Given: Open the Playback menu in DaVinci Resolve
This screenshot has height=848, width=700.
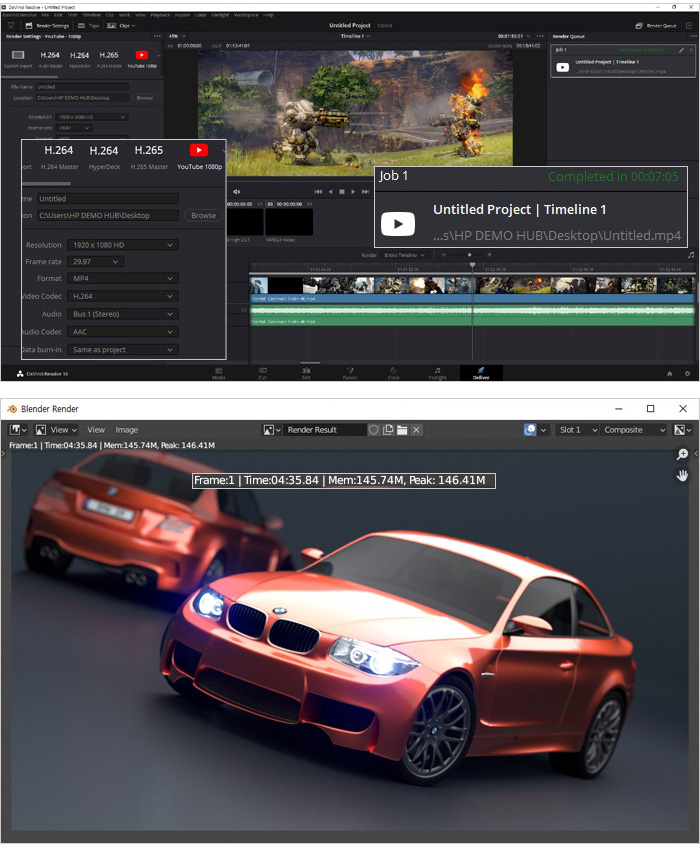Looking at the screenshot, I should (160, 15).
